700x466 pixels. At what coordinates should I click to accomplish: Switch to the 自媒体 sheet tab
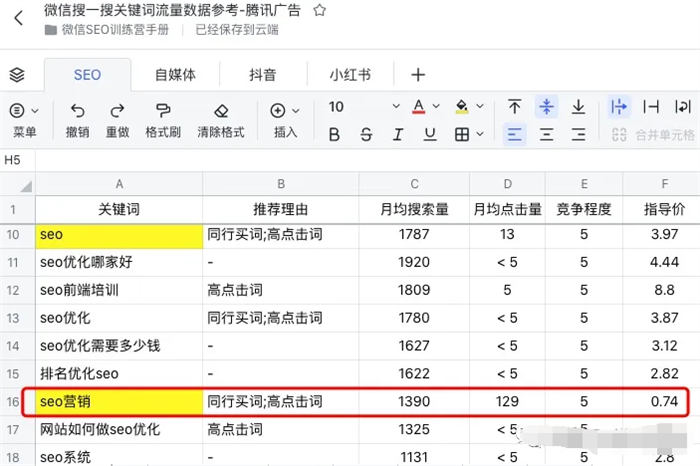point(175,75)
